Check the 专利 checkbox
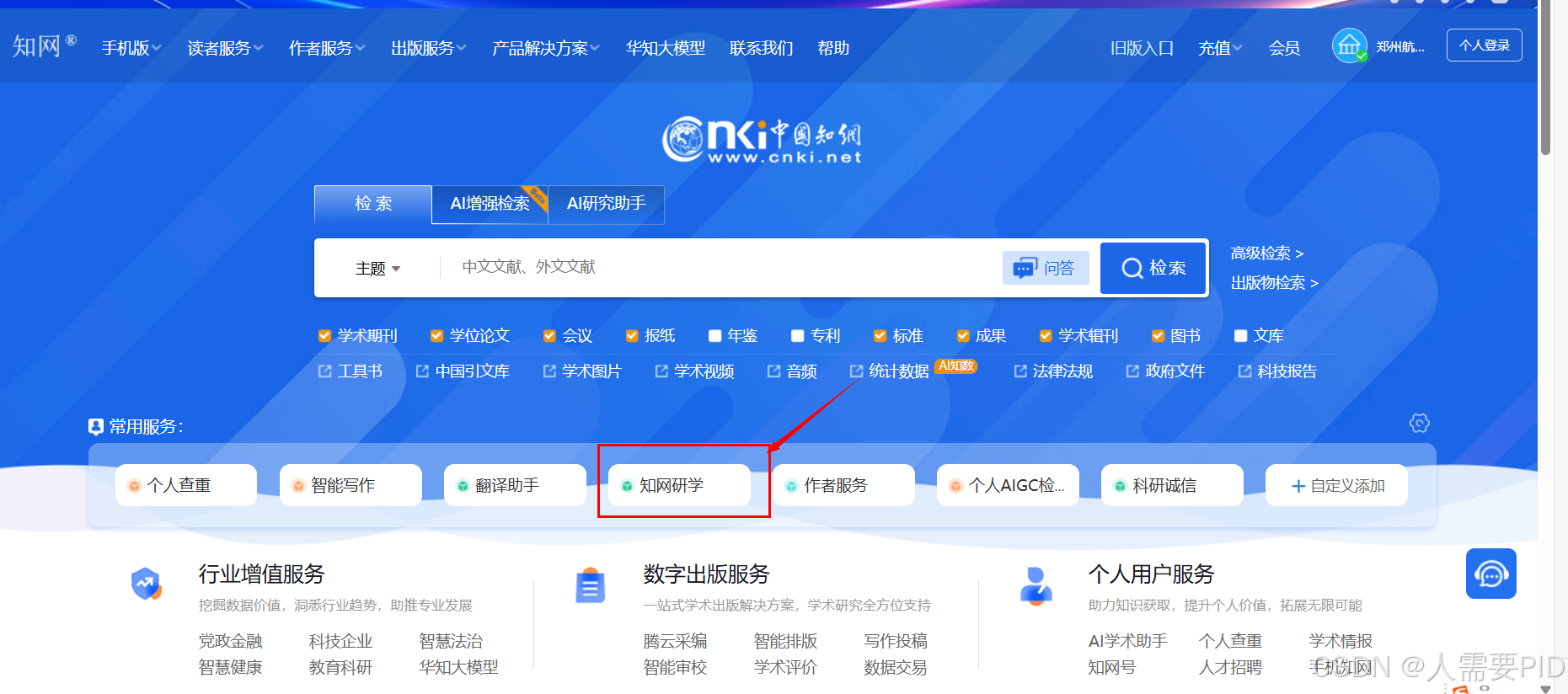Image resolution: width=1568 pixels, height=694 pixels. click(797, 336)
